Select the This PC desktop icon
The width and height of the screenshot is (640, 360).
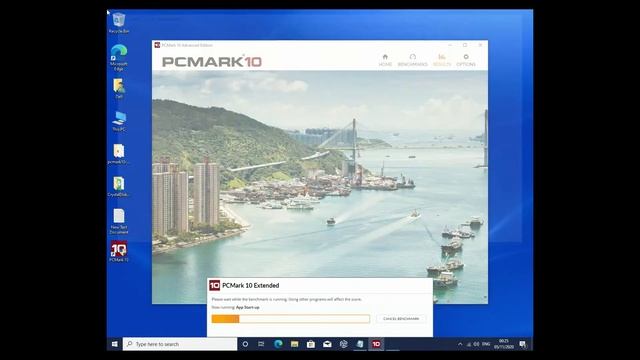pyautogui.click(x=119, y=121)
